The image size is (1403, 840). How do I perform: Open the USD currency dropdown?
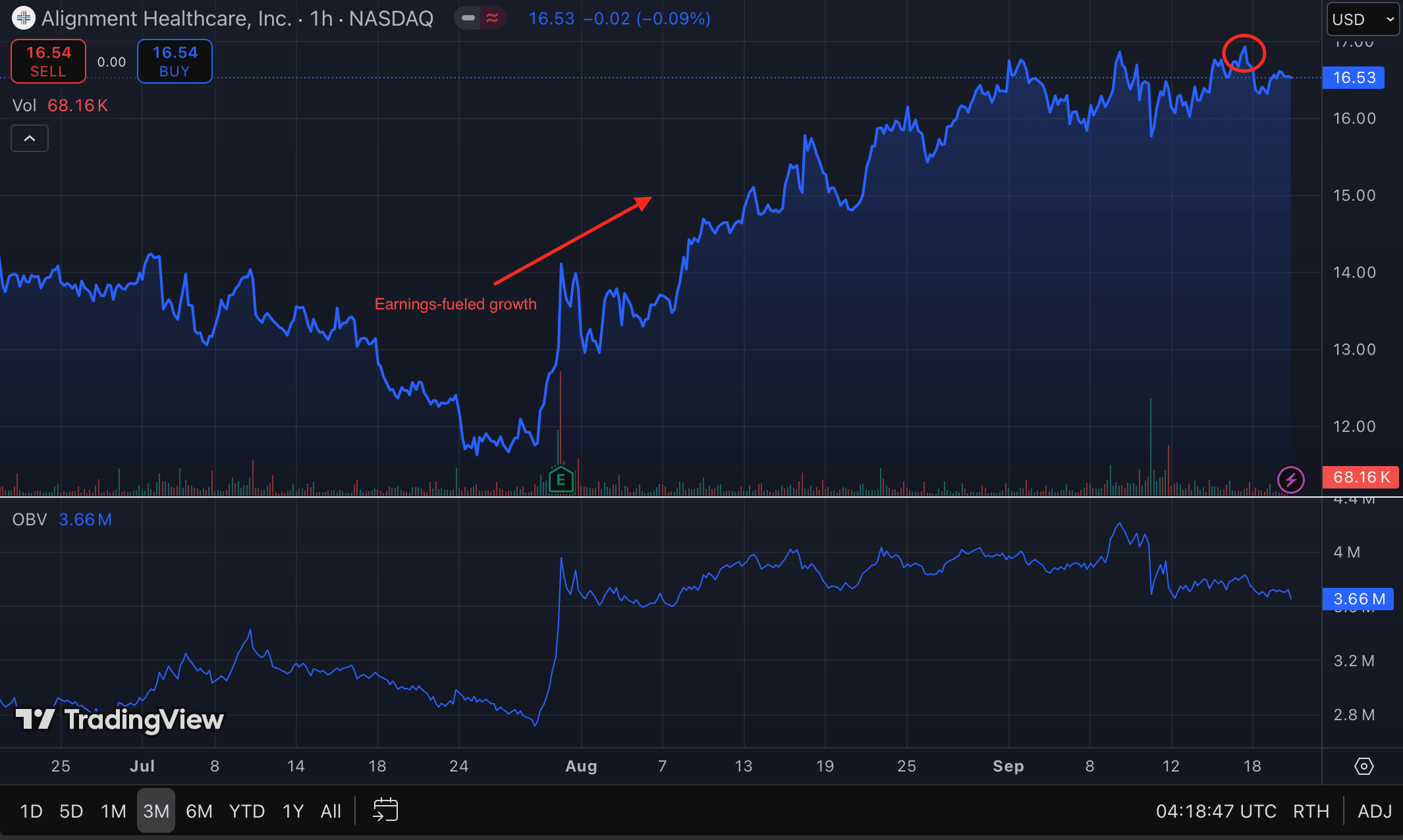click(x=1362, y=20)
